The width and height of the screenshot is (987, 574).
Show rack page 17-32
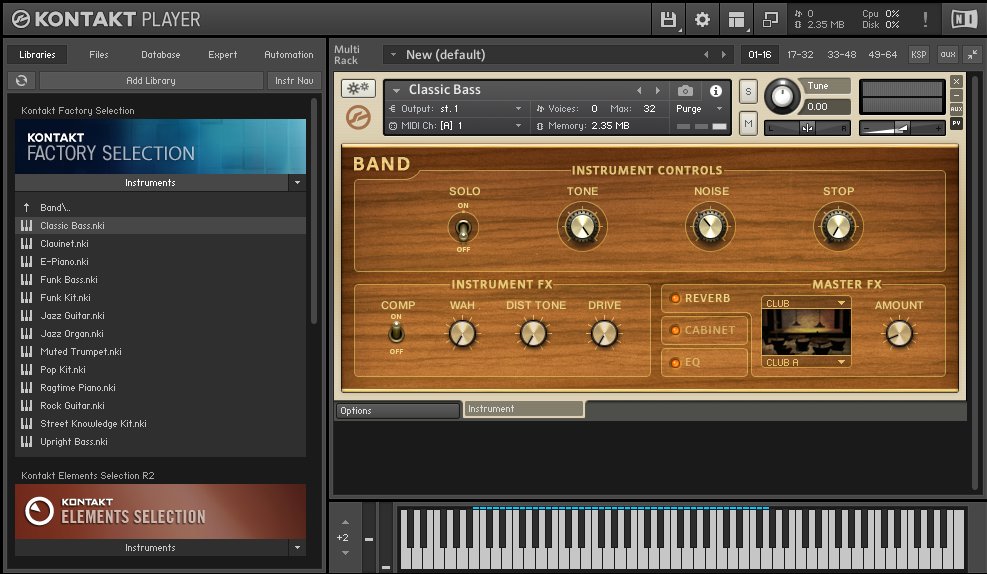point(800,55)
